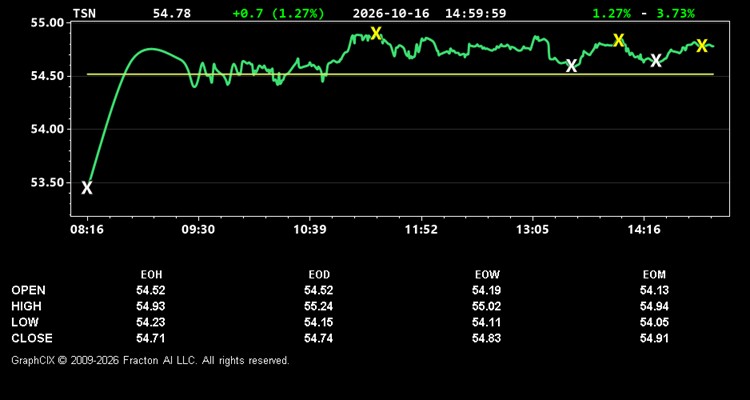Viewport: 750px width, 400px height.
Task: Click the white X marker after 13:05
Action: (571, 66)
